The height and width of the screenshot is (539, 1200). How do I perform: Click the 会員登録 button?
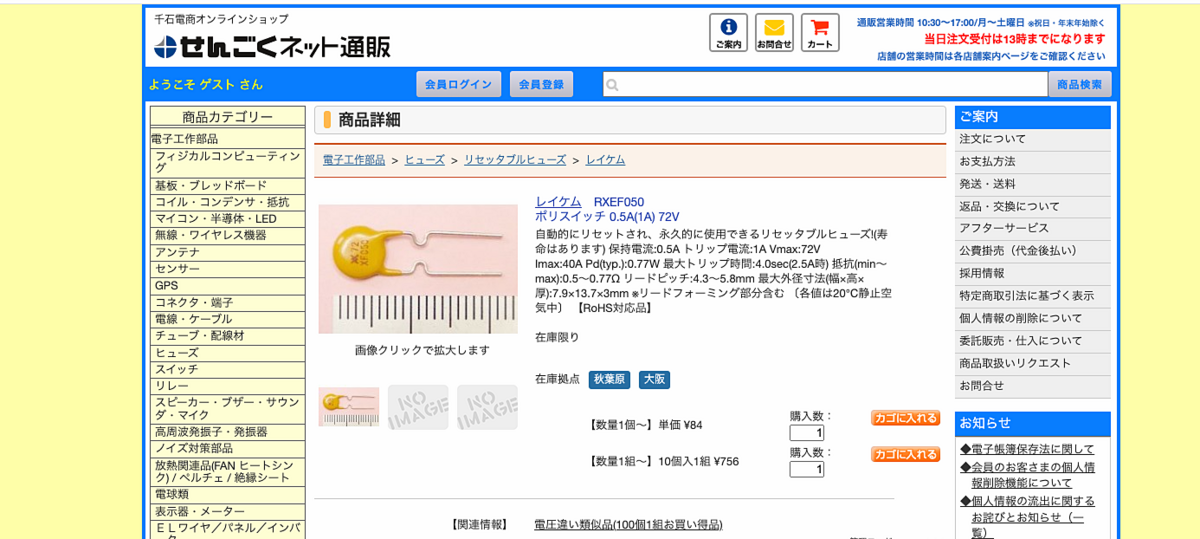[x=541, y=84]
